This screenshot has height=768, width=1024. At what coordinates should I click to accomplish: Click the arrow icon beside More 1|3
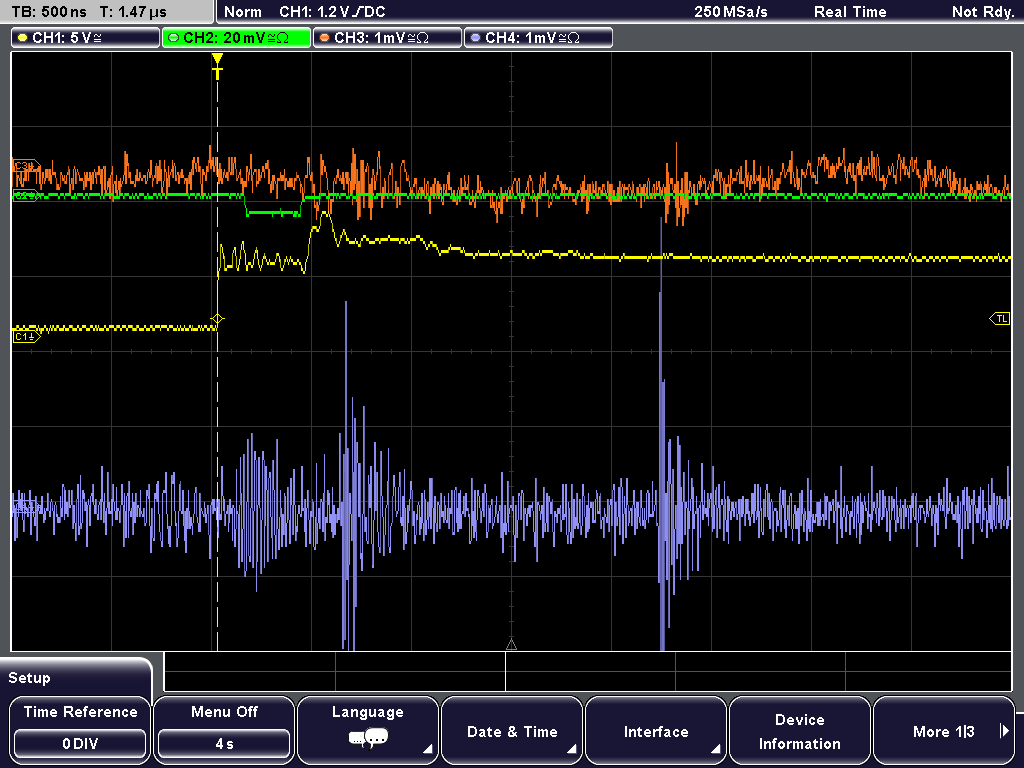pyautogui.click(x=1004, y=731)
